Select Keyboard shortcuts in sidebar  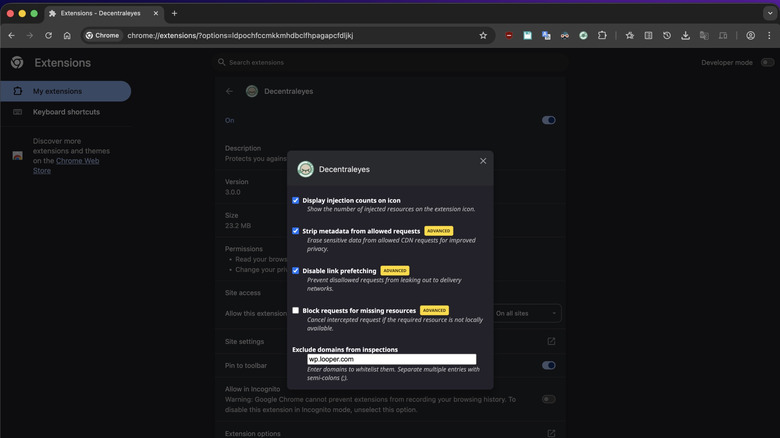coord(65,112)
